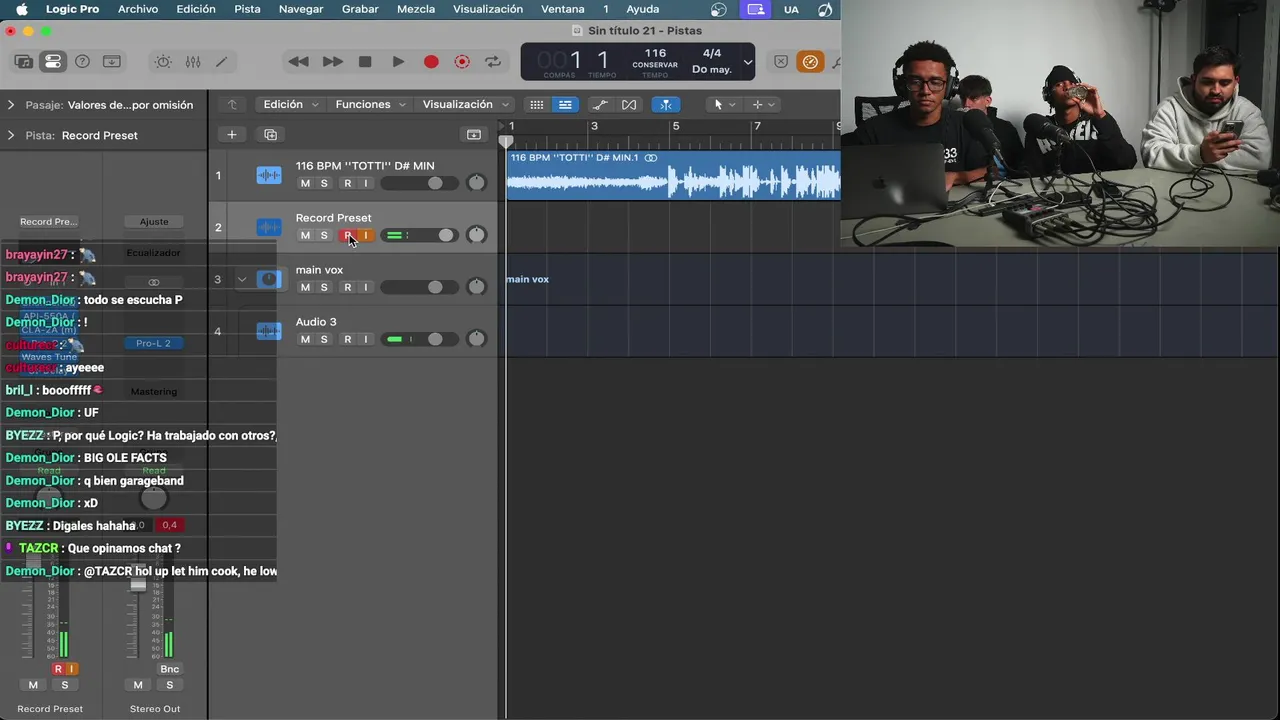1280x720 pixels.
Task: Open the Grabar menu
Action: tap(360, 9)
